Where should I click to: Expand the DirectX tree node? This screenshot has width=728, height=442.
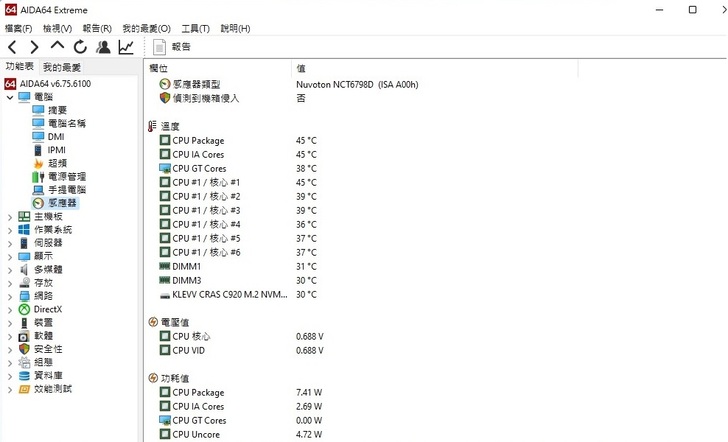point(10,310)
